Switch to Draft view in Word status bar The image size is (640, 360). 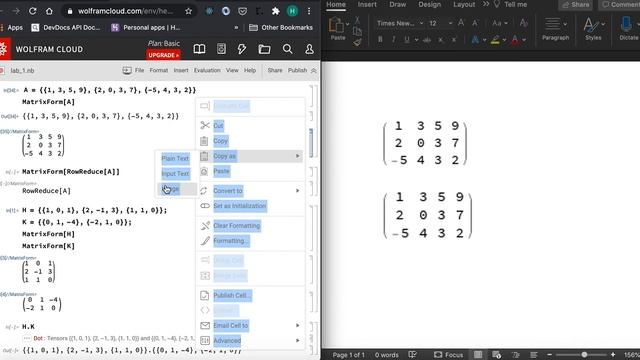click(x=533, y=355)
